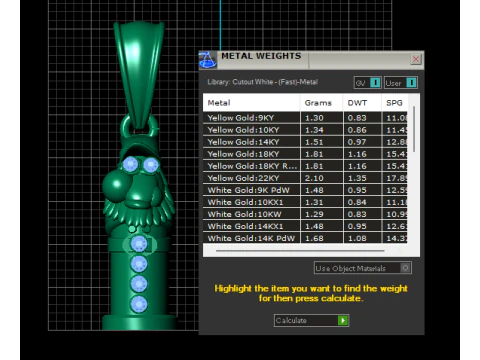Select the Yellow Gold:18KY R... row

305,166
